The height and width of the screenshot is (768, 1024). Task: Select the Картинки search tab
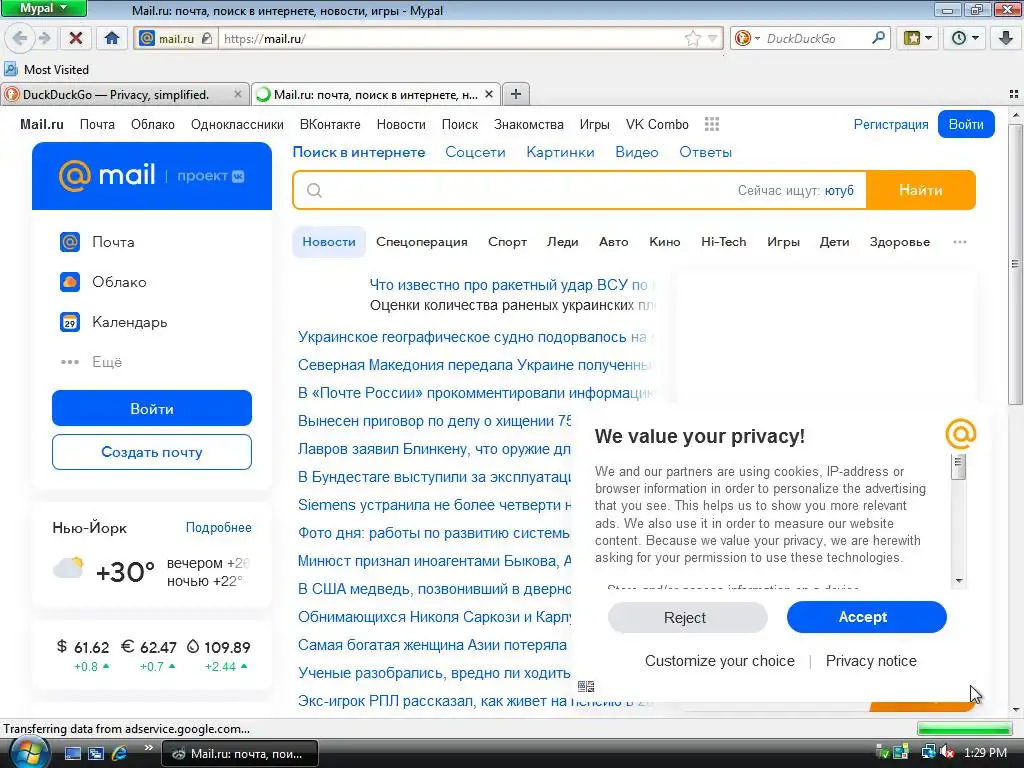(560, 152)
